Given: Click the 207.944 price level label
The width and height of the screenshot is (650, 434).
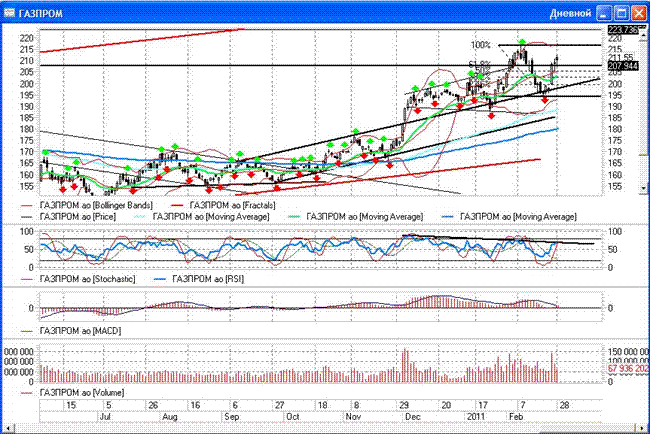Looking at the screenshot, I should (623, 65).
